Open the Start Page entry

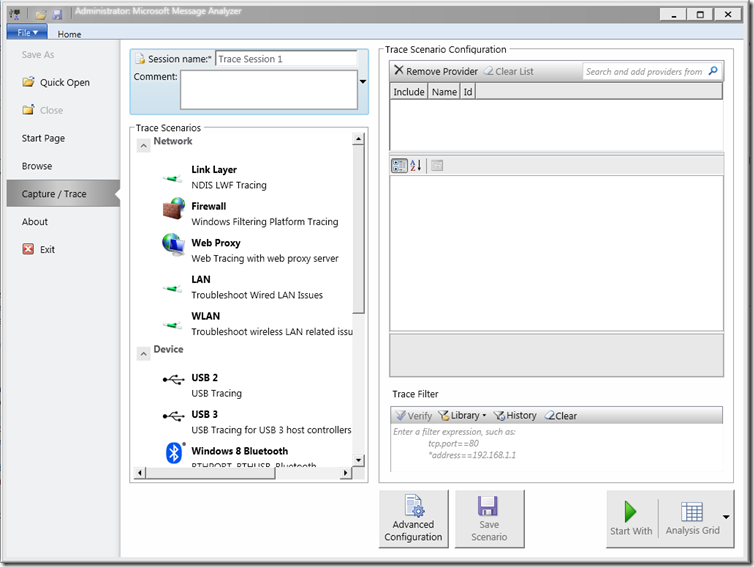point(43,138)
